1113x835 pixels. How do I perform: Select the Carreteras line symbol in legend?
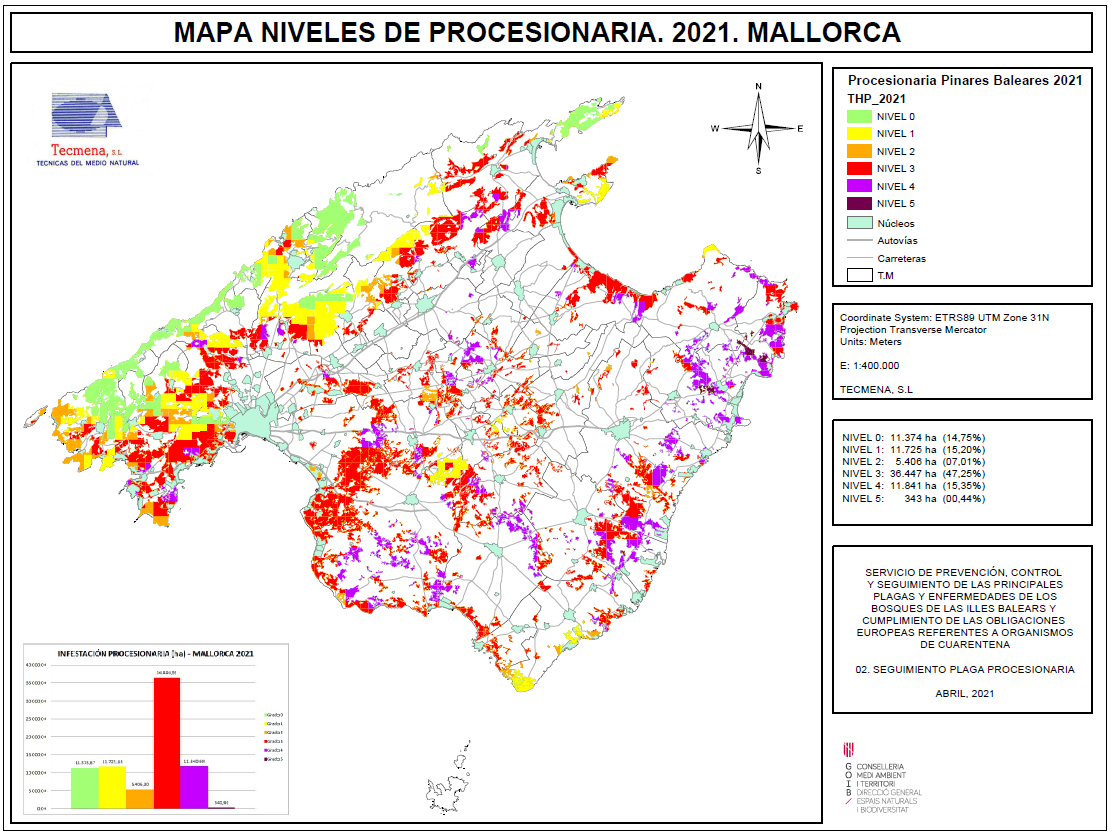point(859,258)
